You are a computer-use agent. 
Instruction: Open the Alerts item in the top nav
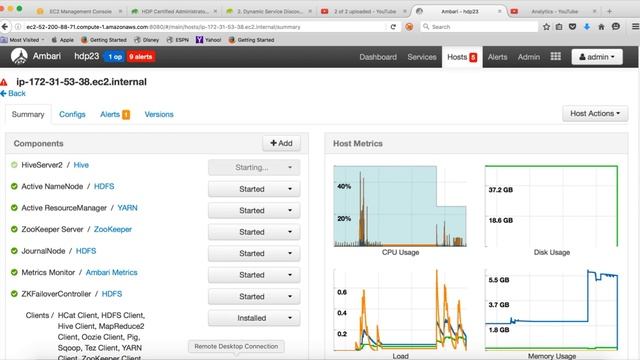497,57
